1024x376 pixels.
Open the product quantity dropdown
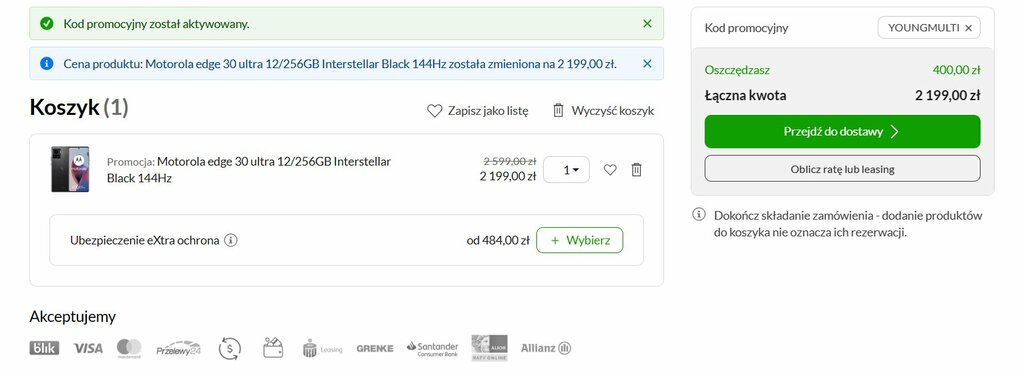[566, 170]
